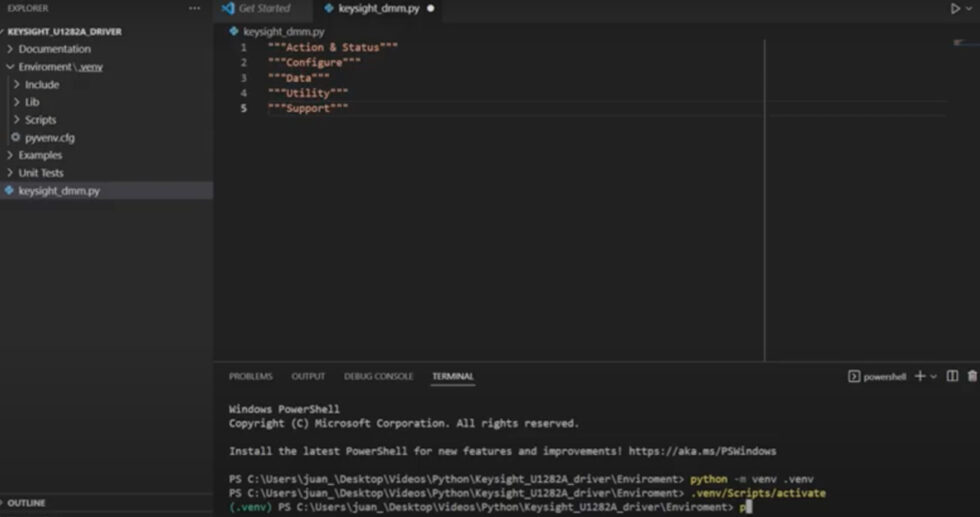Collapse the Enviroment\.venv folder
Image resolution: width=980 pixels, height=517 pixels.
click(x=60, y=67)
